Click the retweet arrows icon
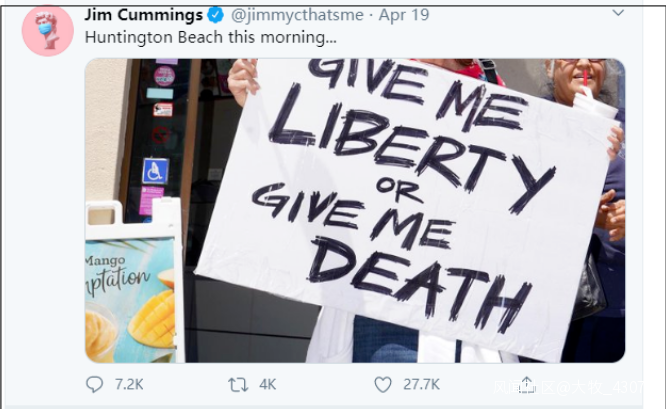The width and height of the screenshot is (666, 409). [238, 385]
